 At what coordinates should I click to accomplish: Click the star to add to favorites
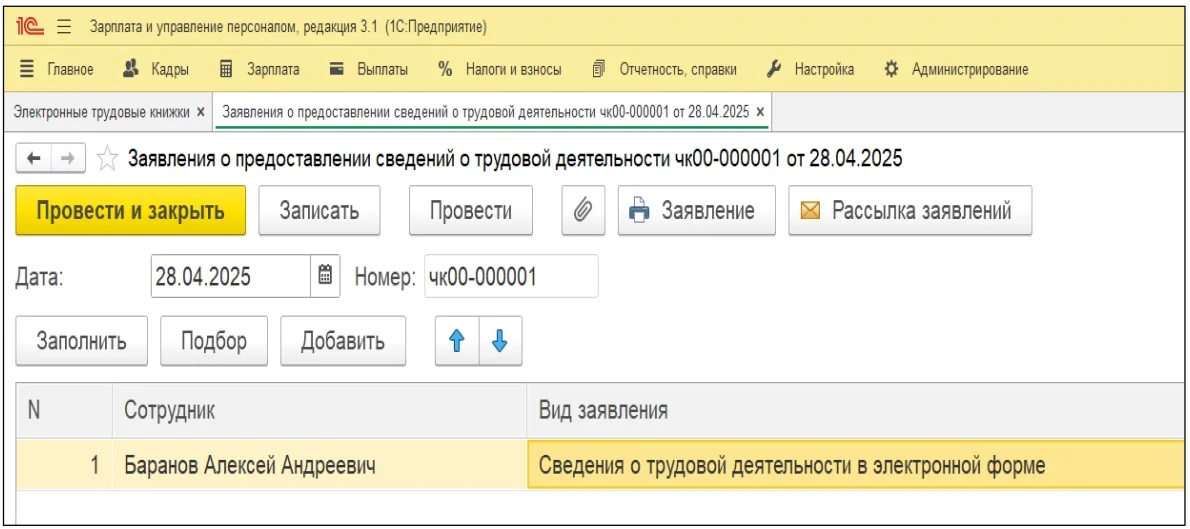[x=108, y=160]
